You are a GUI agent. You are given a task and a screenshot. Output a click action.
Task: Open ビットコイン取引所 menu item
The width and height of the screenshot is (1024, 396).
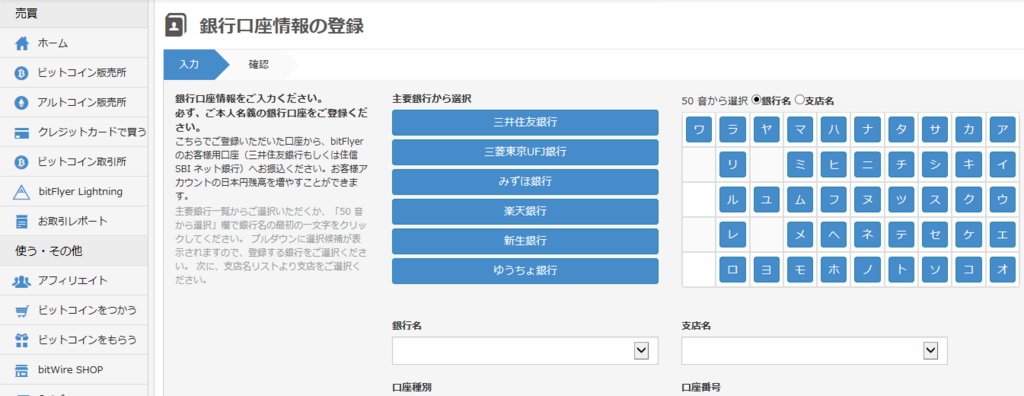[74, 162]
